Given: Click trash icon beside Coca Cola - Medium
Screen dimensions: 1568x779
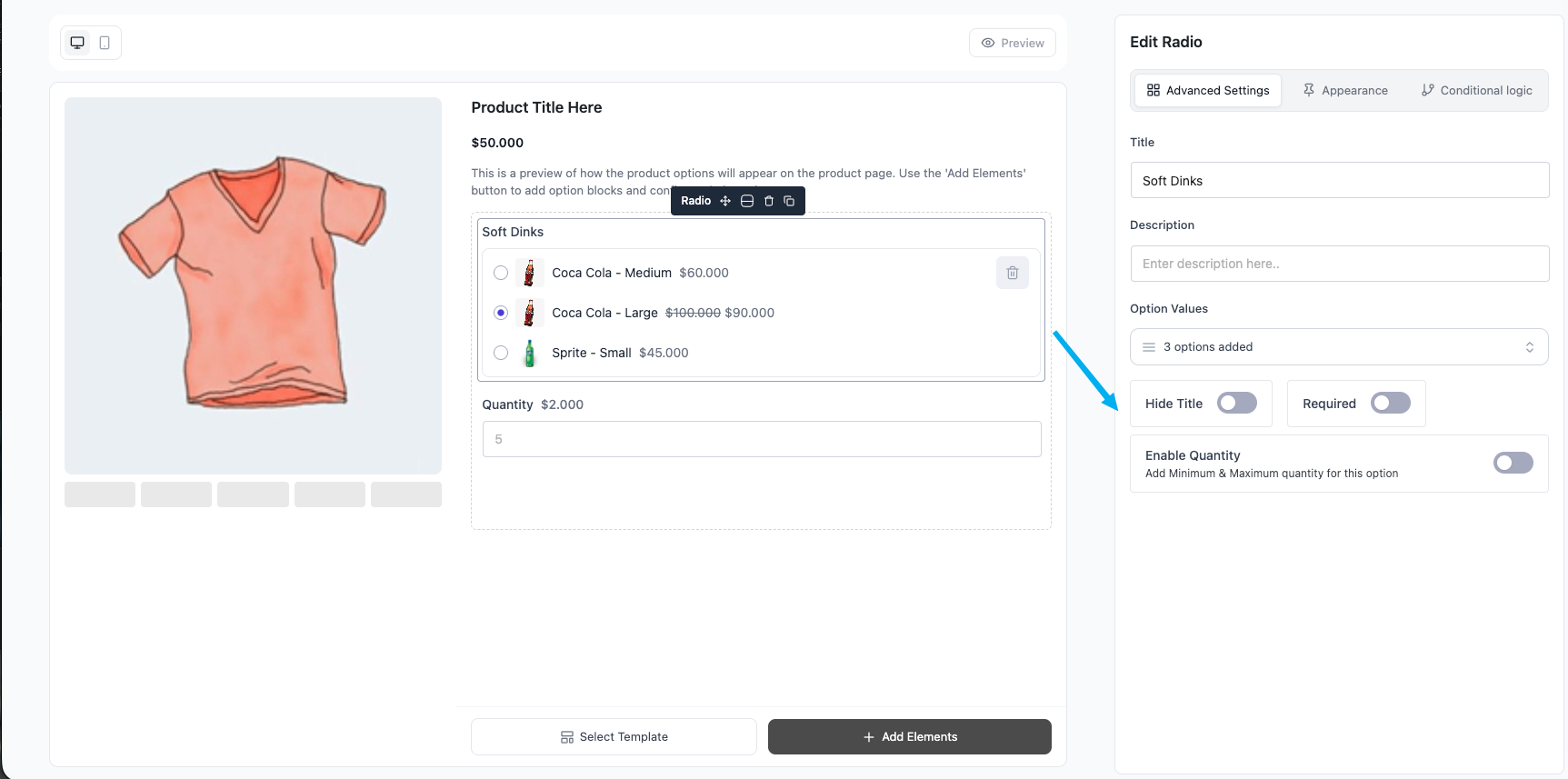Looking at the screenshot, I should pos(1013,273).
